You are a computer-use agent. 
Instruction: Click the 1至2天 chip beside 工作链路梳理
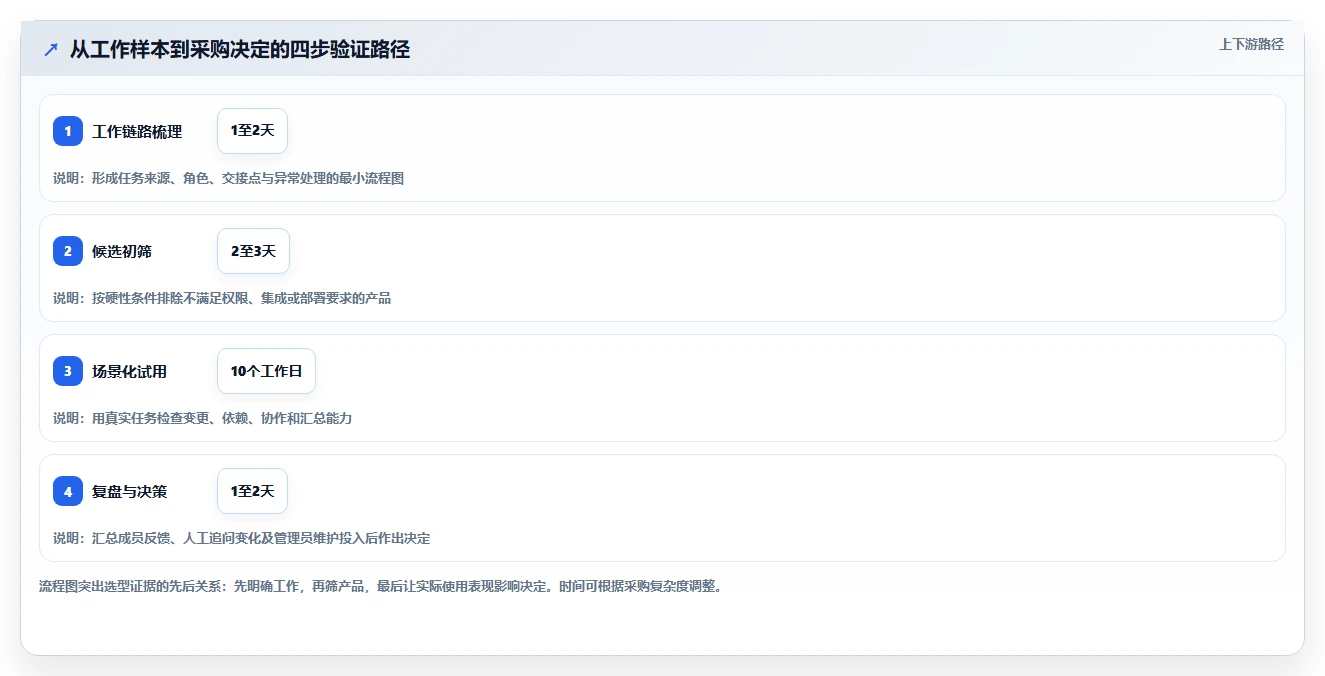point(252,131)
